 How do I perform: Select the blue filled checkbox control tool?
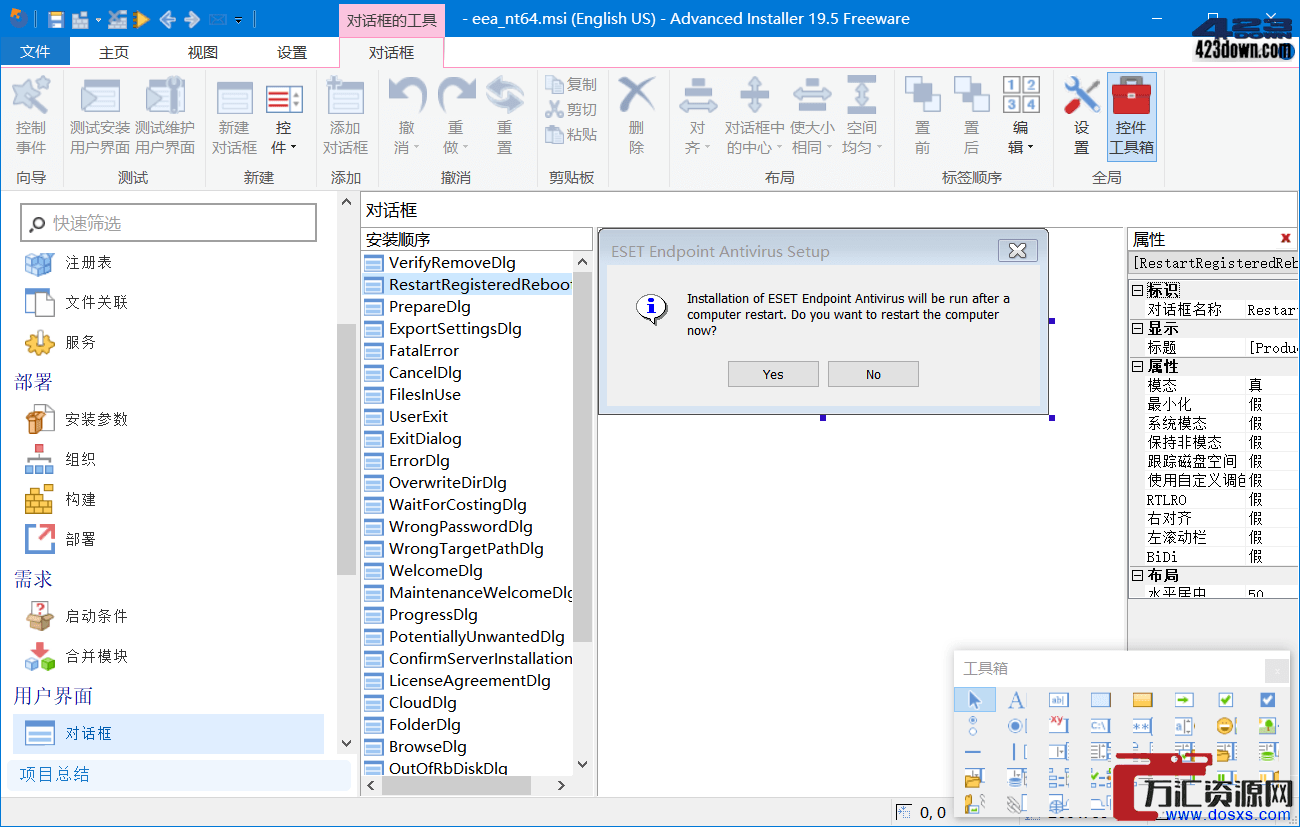tap(1268, 700)
